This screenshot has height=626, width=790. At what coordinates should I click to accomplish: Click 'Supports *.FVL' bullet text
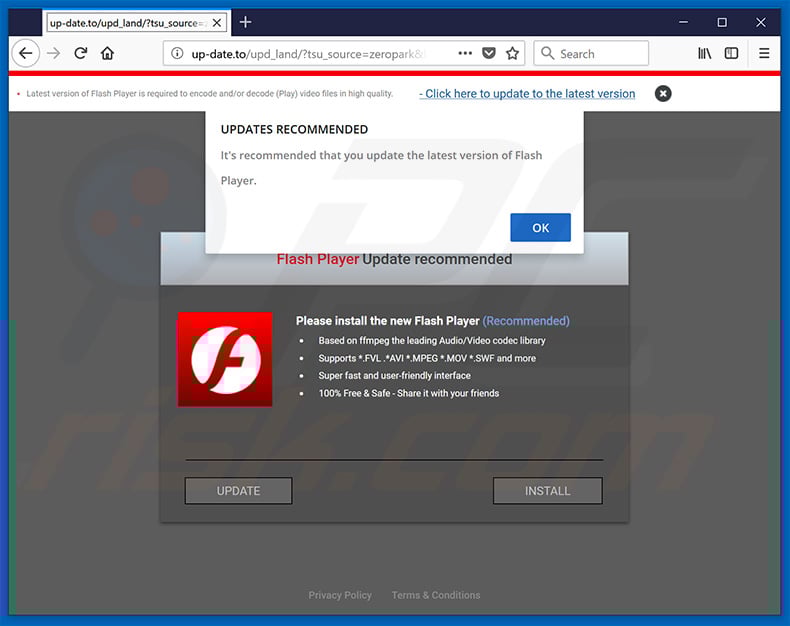(427, 358)
